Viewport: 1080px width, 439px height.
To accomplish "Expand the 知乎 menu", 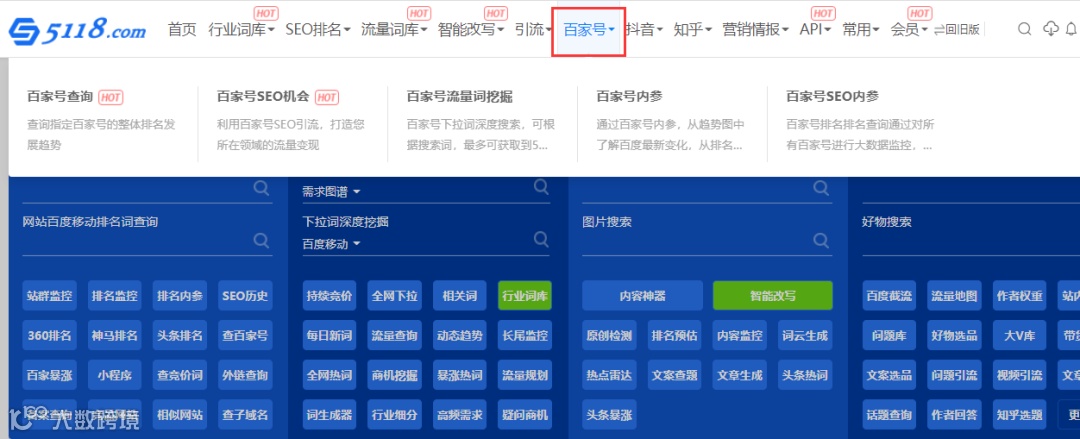I will click(692, 30).
